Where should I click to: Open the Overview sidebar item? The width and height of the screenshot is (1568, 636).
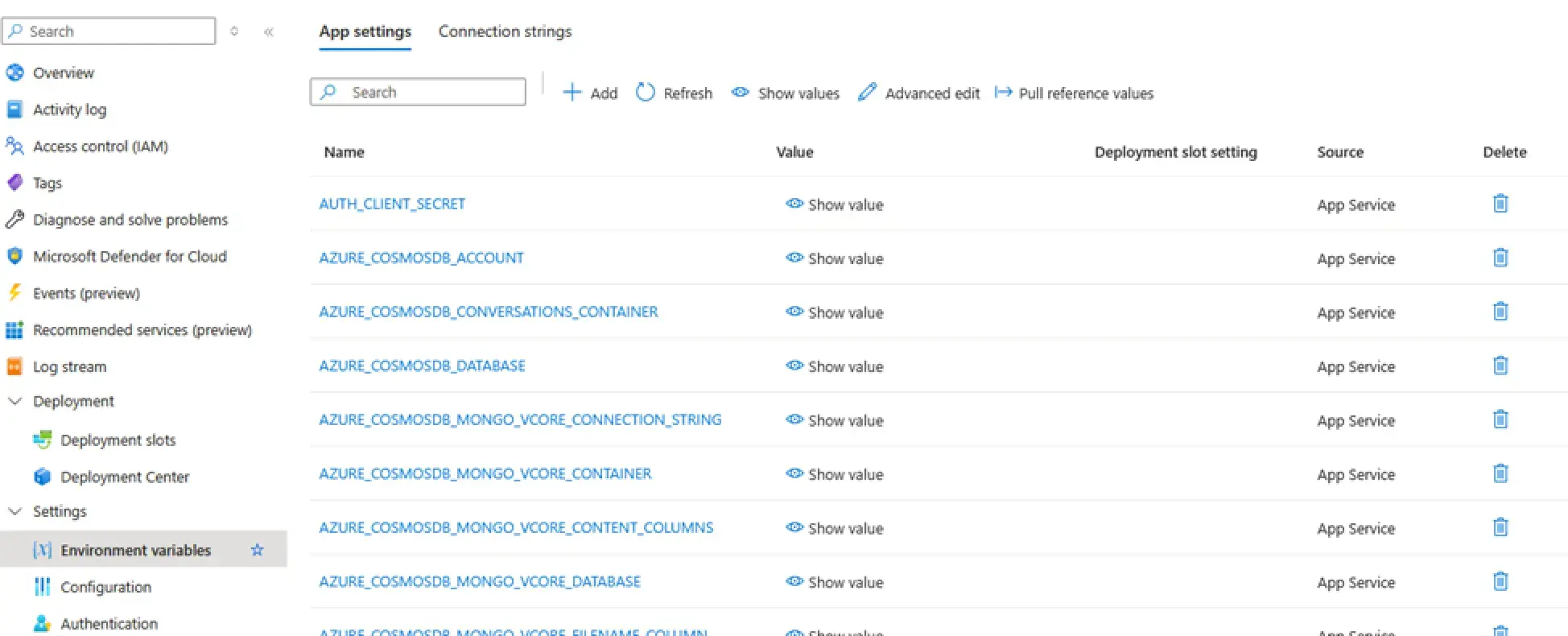63,72
